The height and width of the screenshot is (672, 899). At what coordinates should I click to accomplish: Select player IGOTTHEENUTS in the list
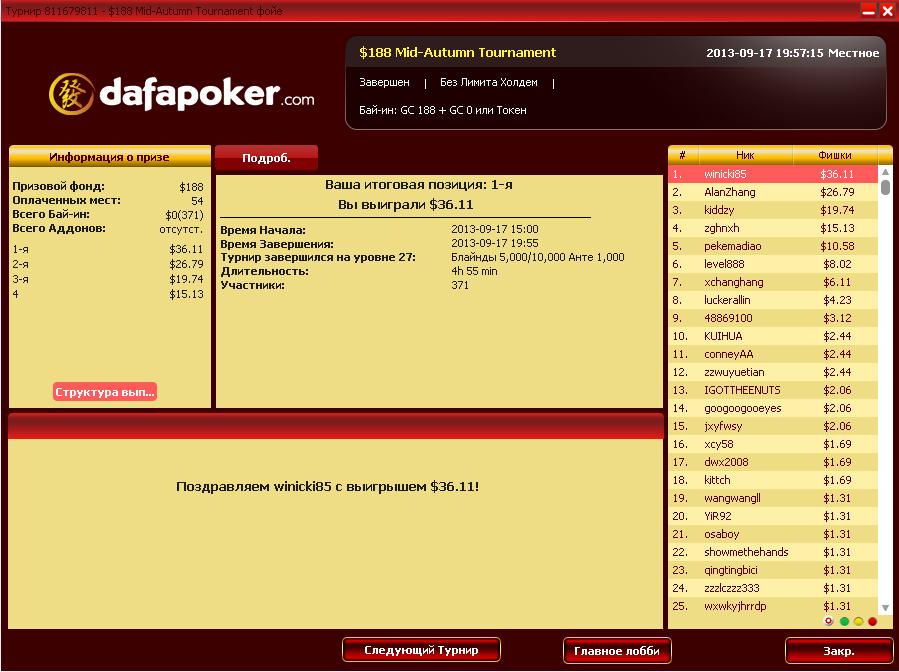pos(773,390)
